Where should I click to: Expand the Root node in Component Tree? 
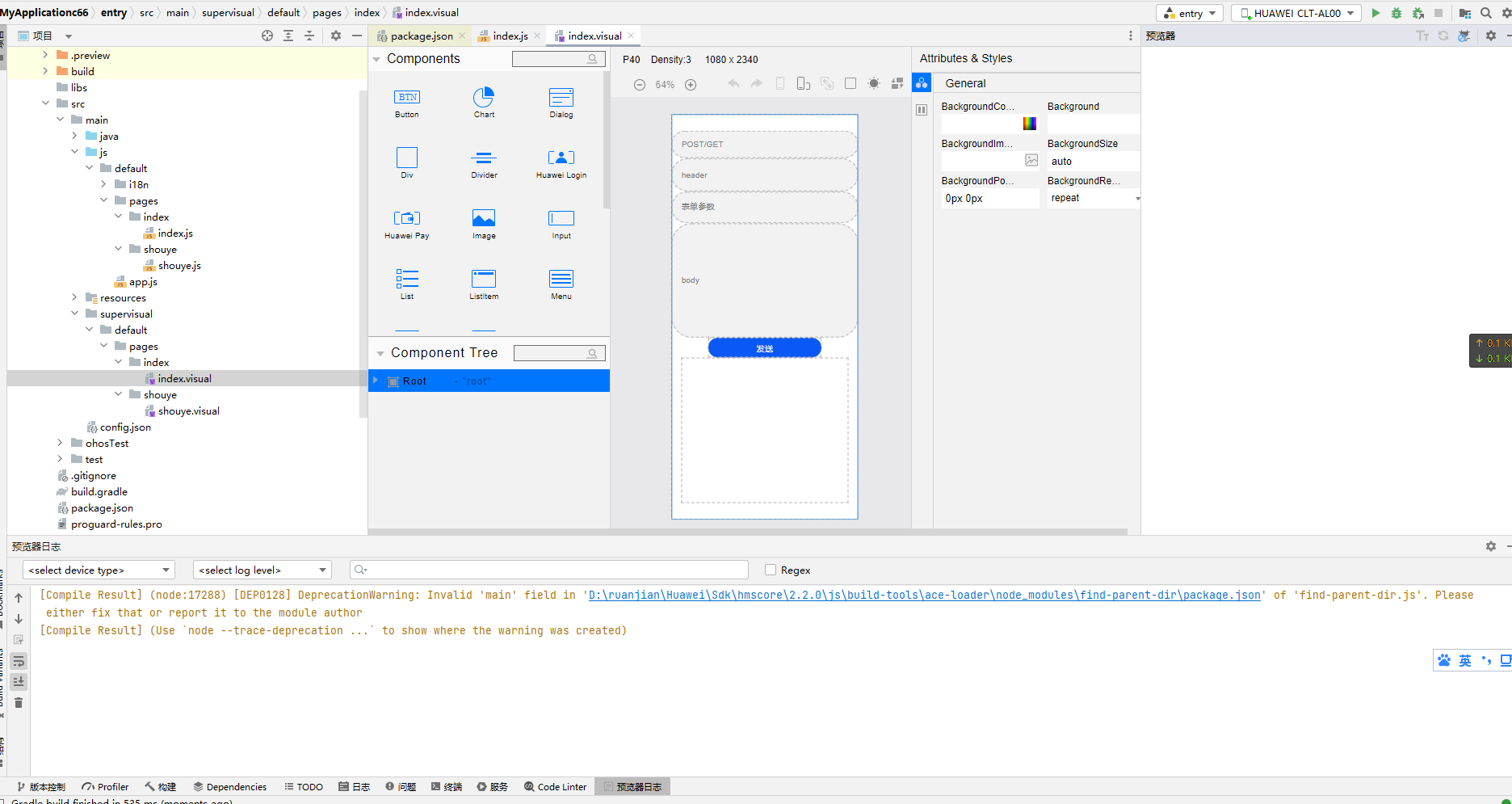click(376, 381)
